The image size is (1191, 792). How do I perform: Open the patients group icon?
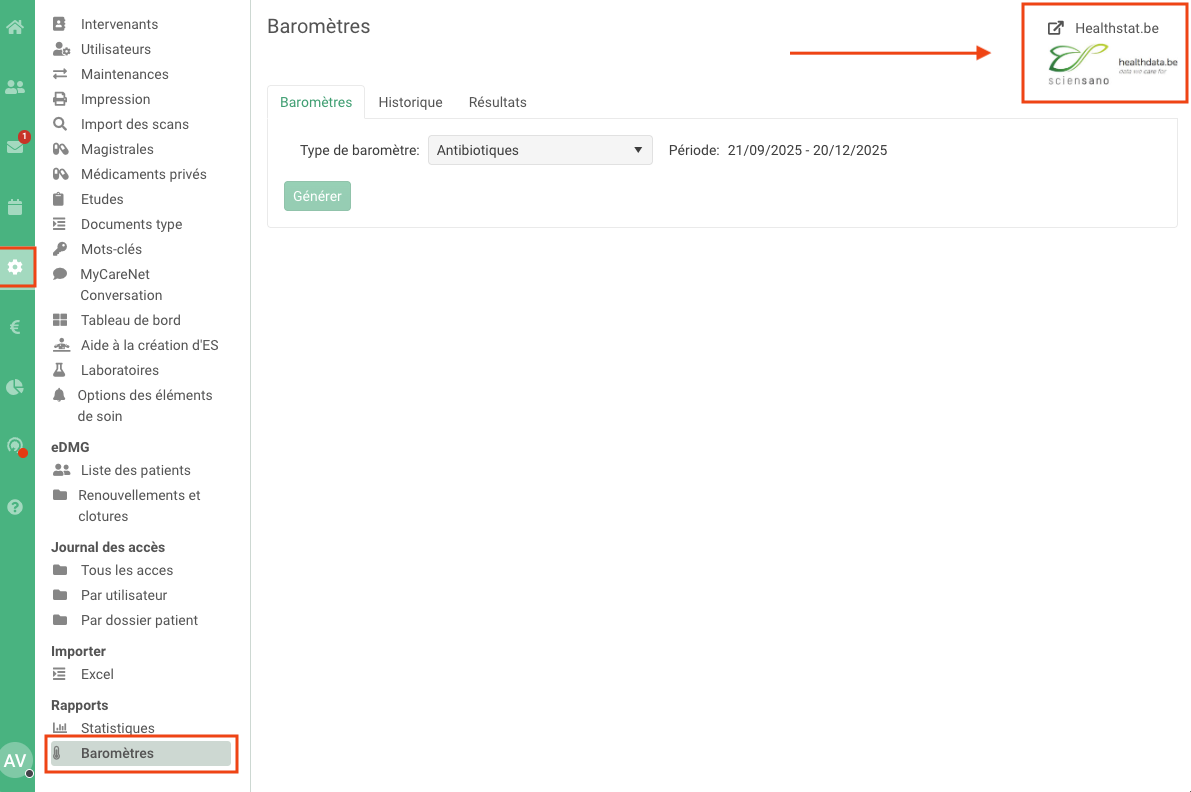[15, 87]
